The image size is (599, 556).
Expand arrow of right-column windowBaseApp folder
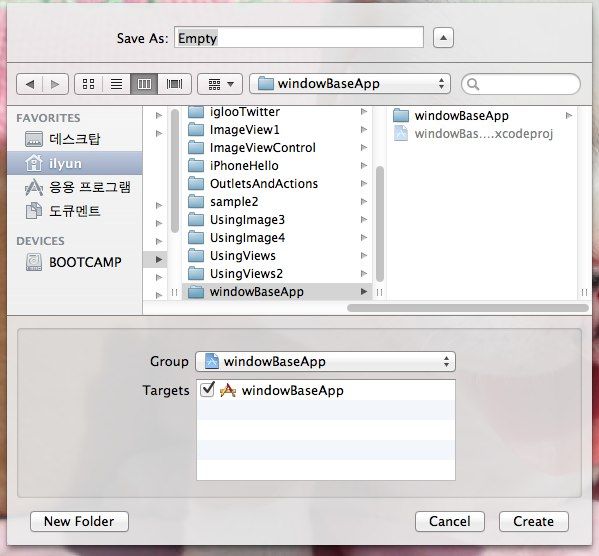[x=568, y=115]
